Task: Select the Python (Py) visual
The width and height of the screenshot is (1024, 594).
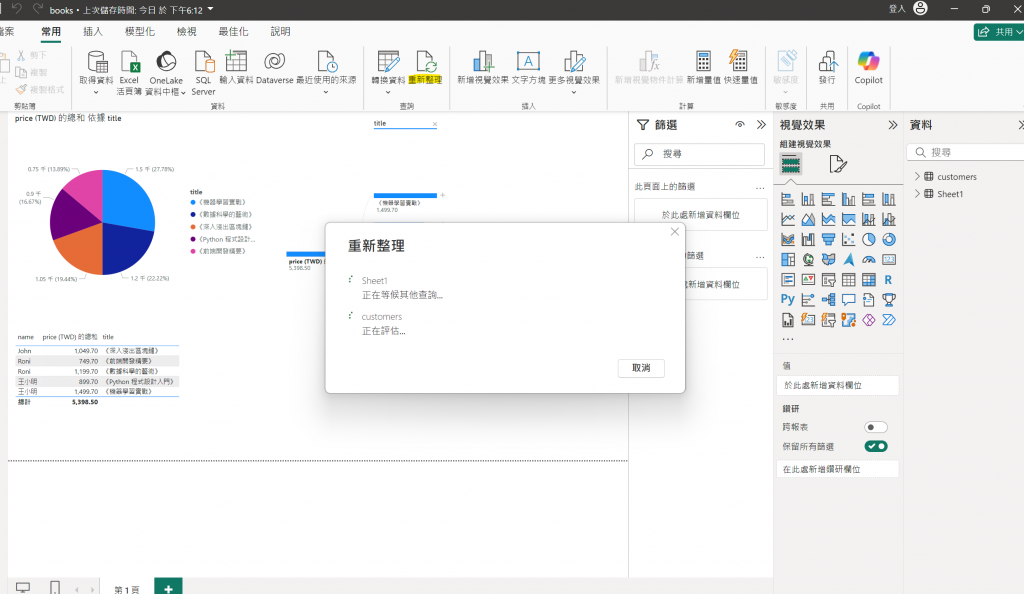Action: (x=788, y=300)
